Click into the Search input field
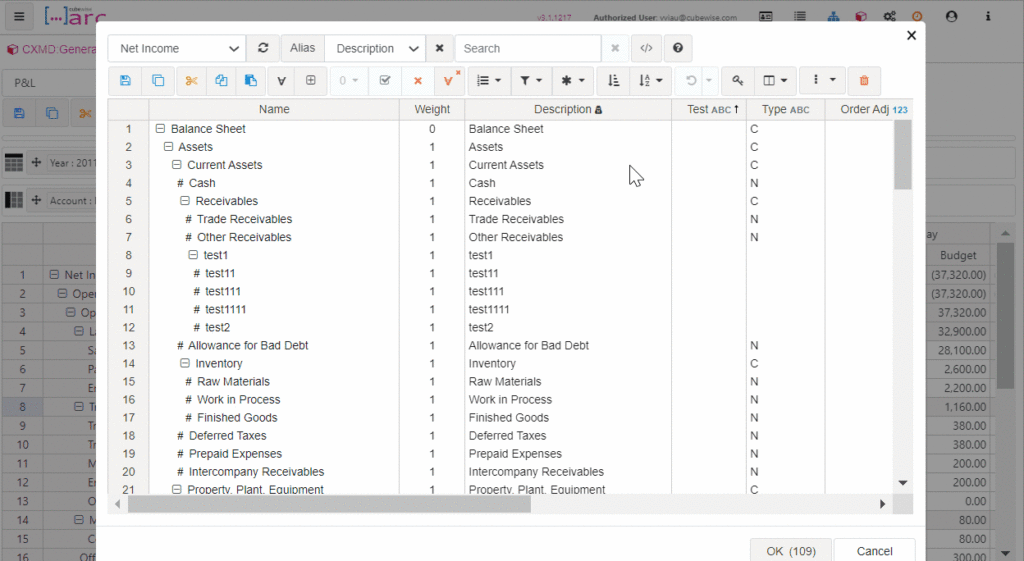Image resolution: width=1024 pixels, height=561 pixels. click(x=527, y=48)
